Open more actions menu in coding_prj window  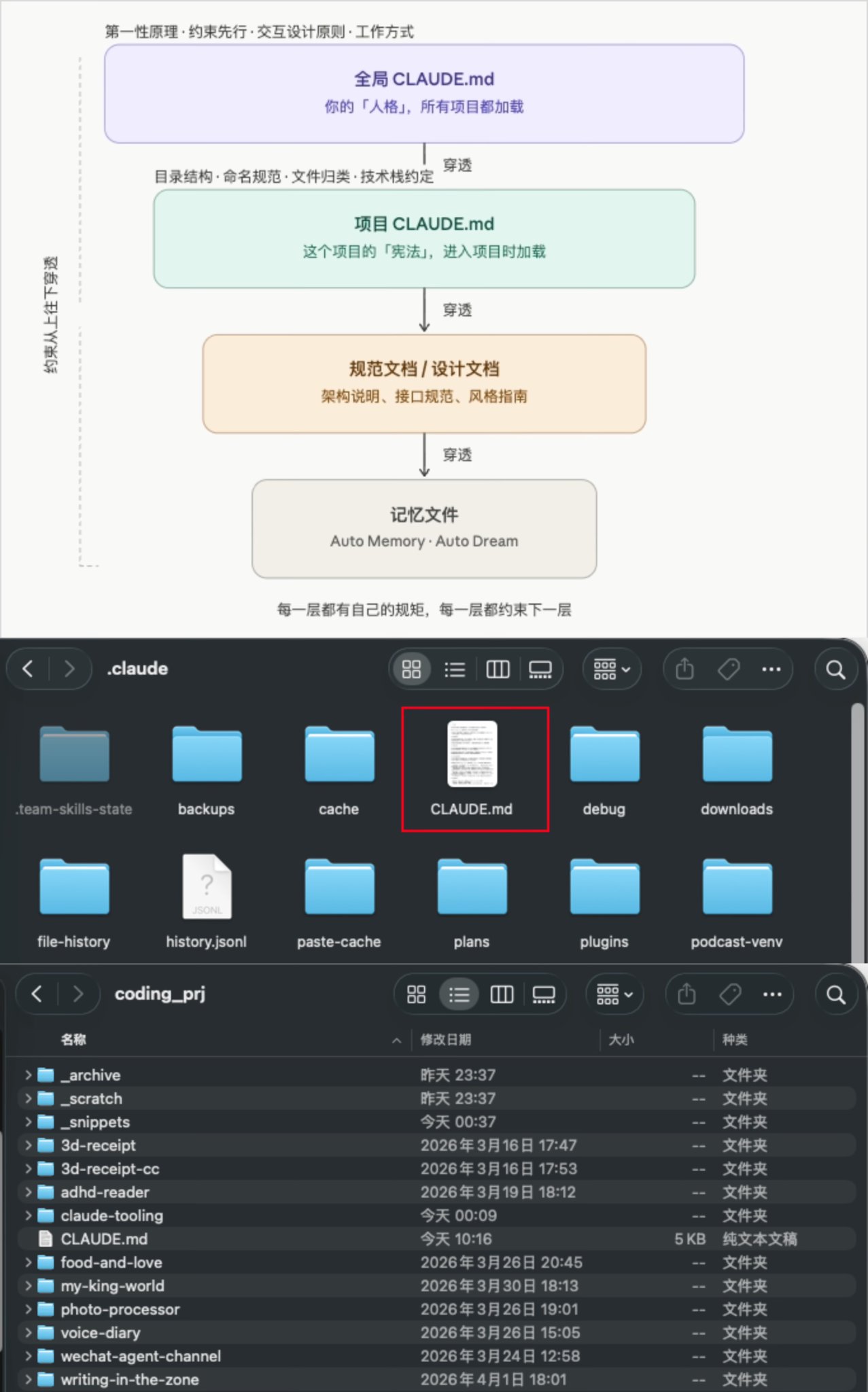[x=772, y=995]
